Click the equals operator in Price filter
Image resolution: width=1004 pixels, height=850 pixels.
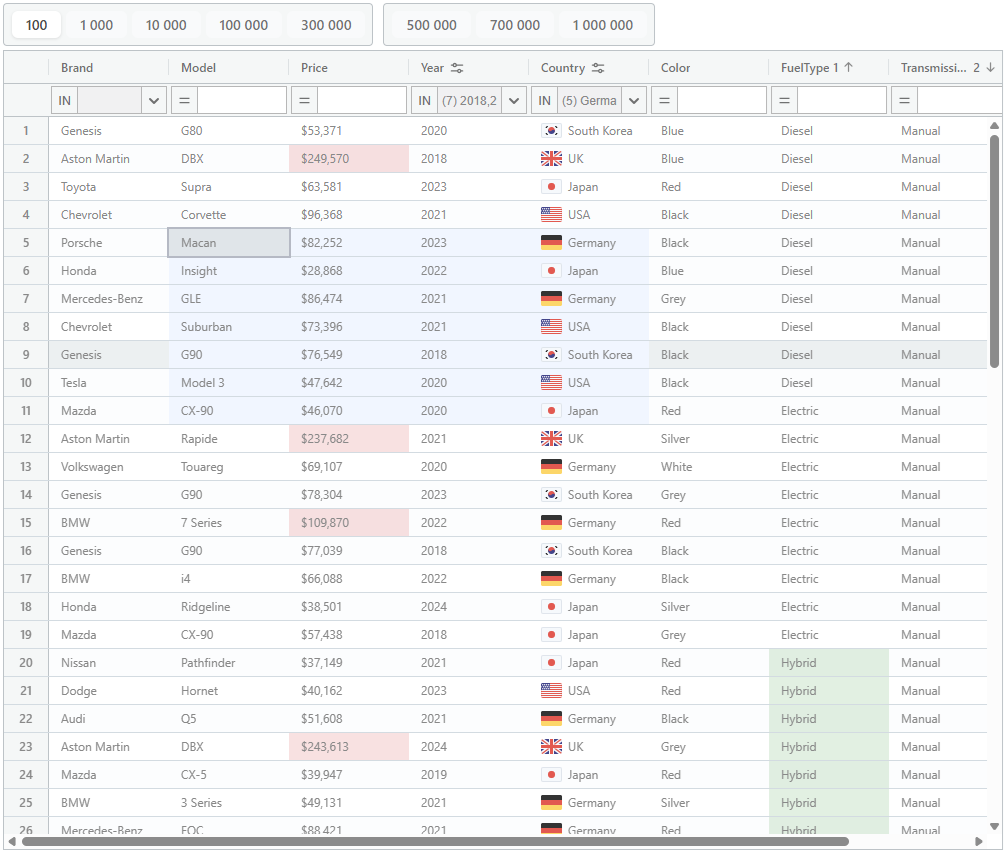(305, 101)
